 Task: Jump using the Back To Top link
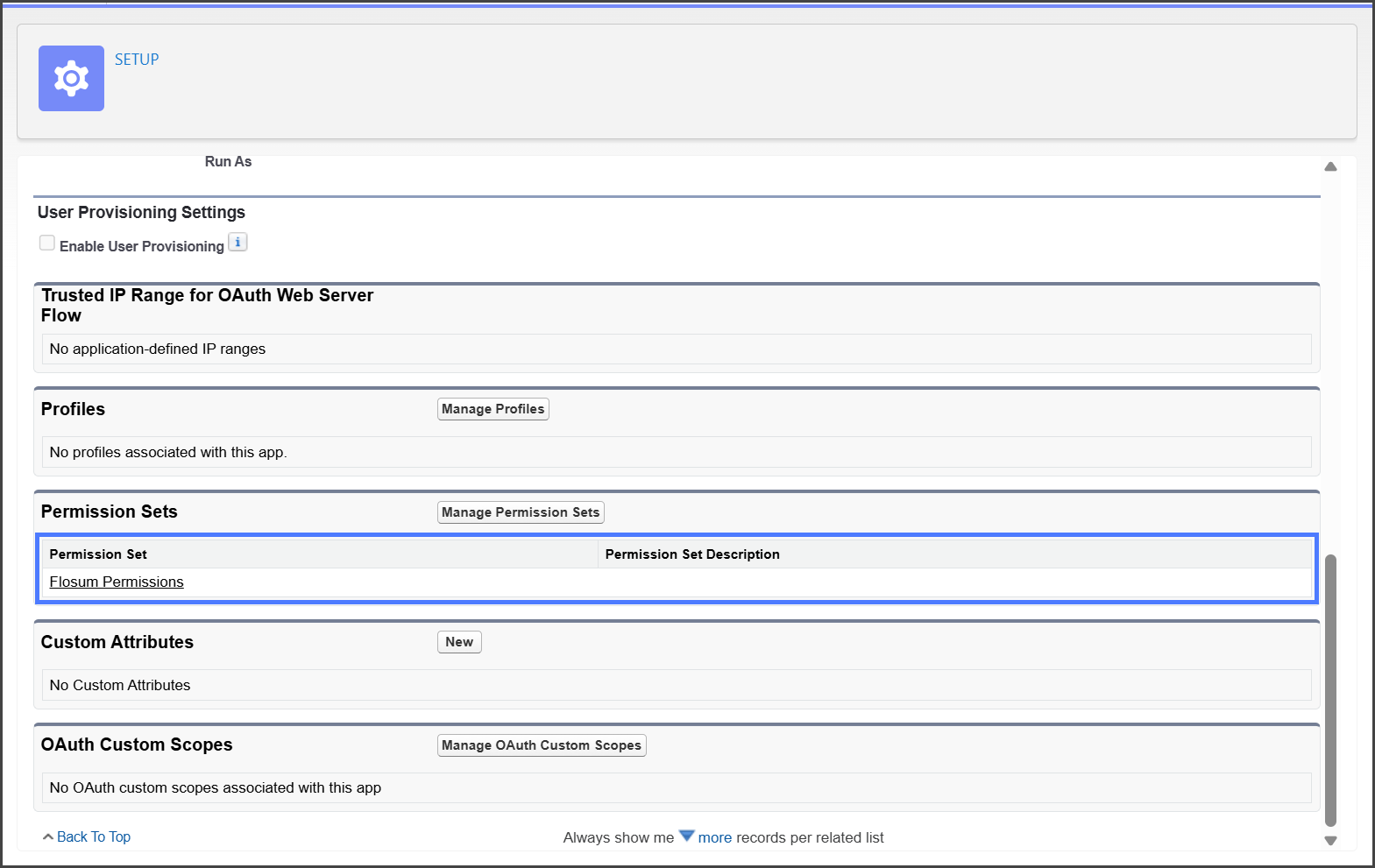[x=94, y=837]
